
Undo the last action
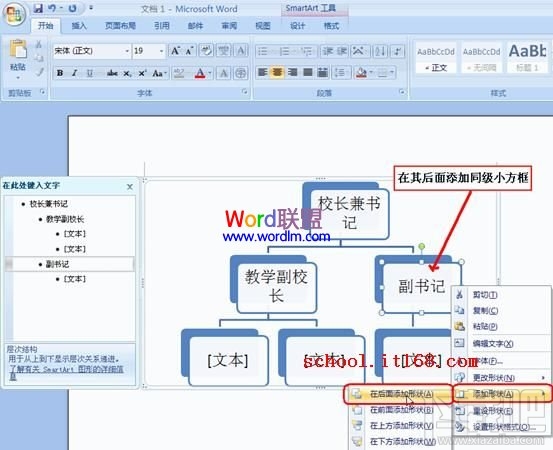53,8
